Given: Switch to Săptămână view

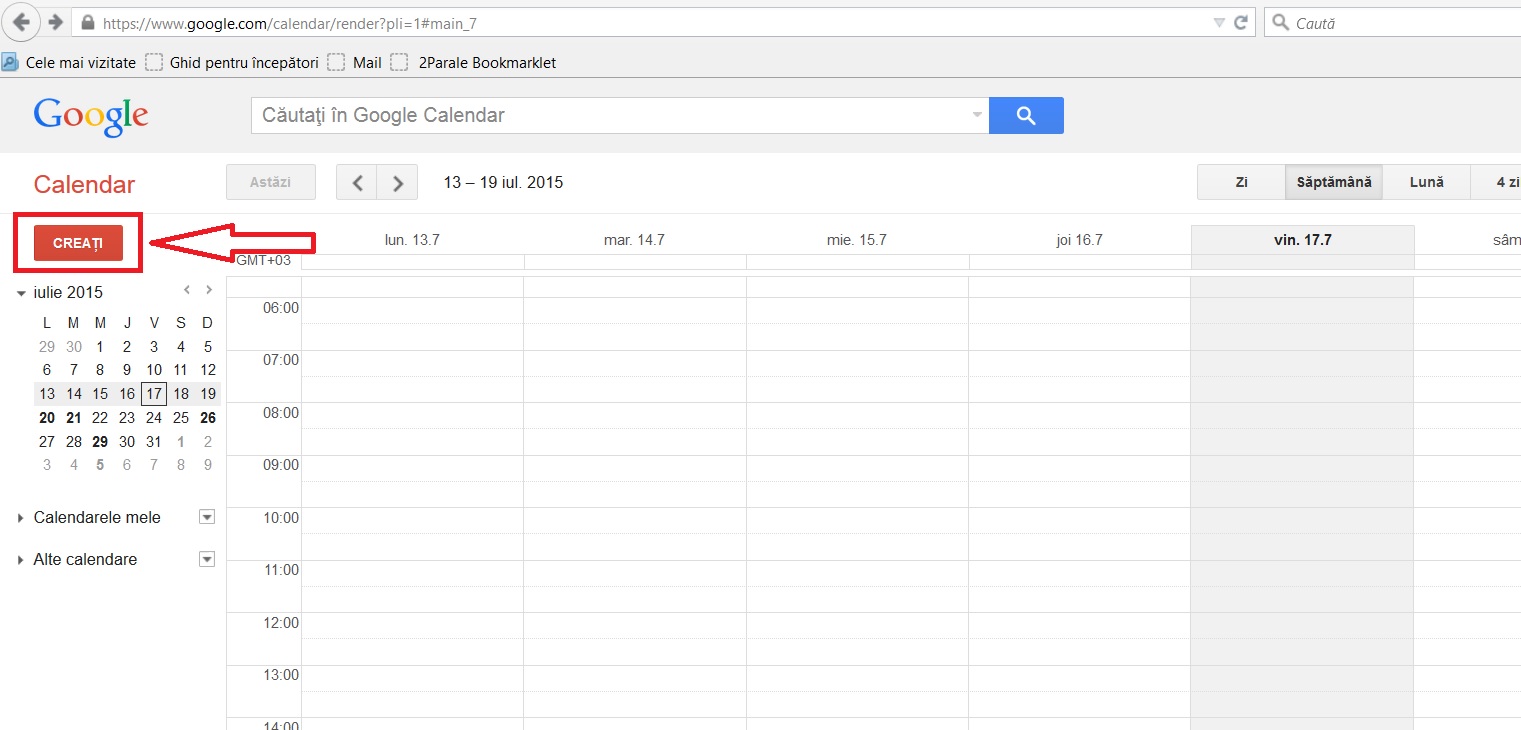Looking at the screenshot, I should click(x=1334, y=183).
